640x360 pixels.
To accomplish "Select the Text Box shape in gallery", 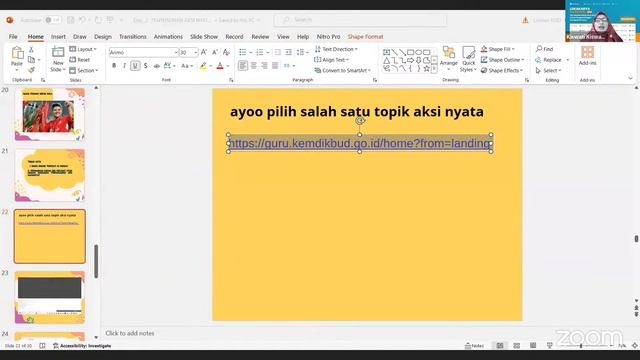I will (386, 52).
